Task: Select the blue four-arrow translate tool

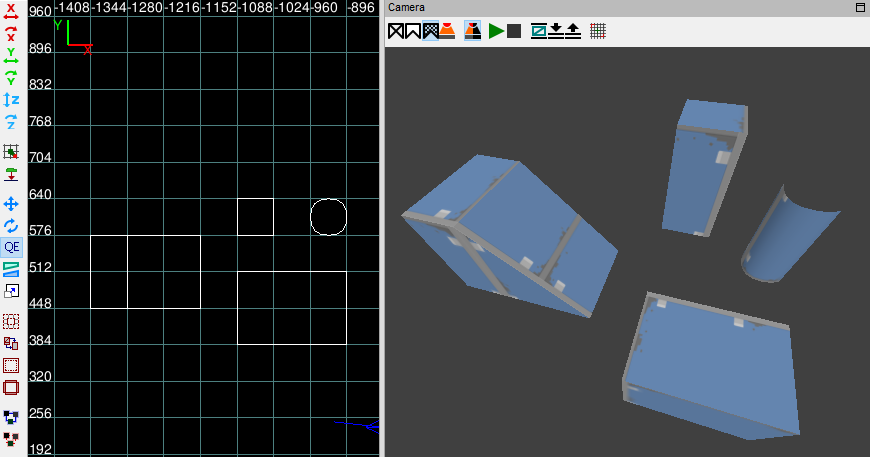Action: tap(11, 204)
